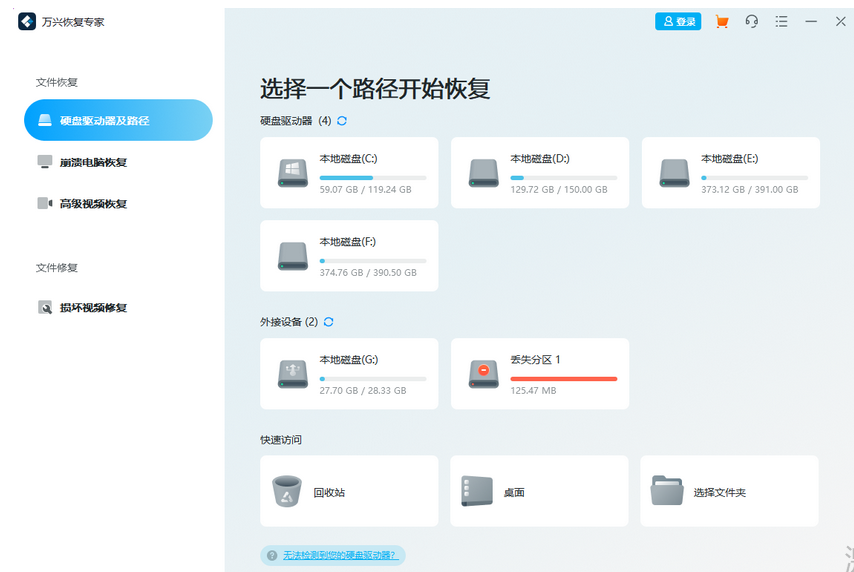Open the list menu icon in title bar
The image size is (854, 572).
click(782, 22)
